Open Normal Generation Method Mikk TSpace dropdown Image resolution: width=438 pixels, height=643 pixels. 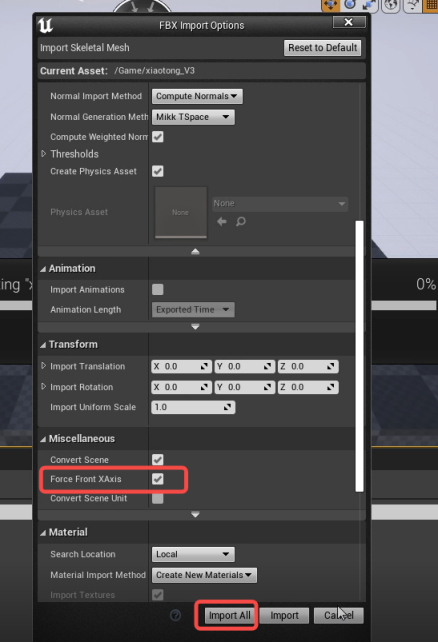(193, 117)
